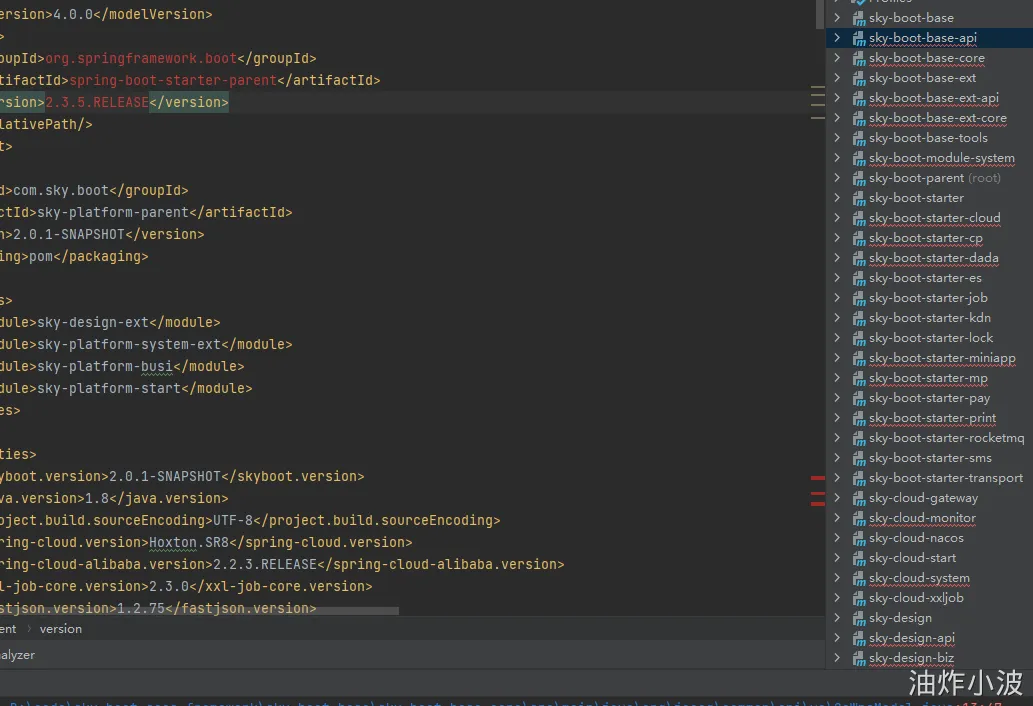
Task: Click the Hoxton.SR8 spring-cloud version value
Action: [189, 542]
